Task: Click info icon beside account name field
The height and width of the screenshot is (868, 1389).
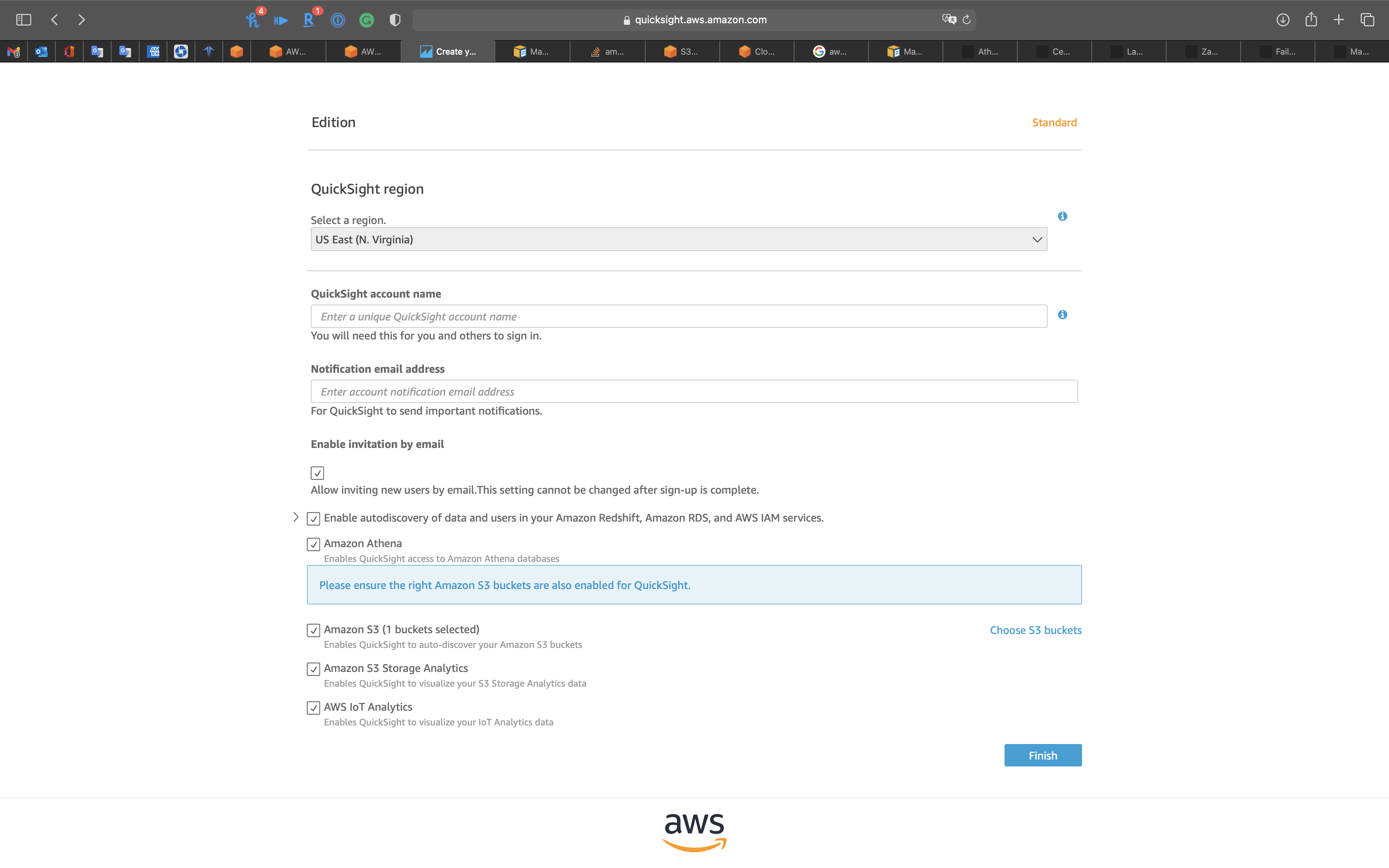Action: (1062, 315)
